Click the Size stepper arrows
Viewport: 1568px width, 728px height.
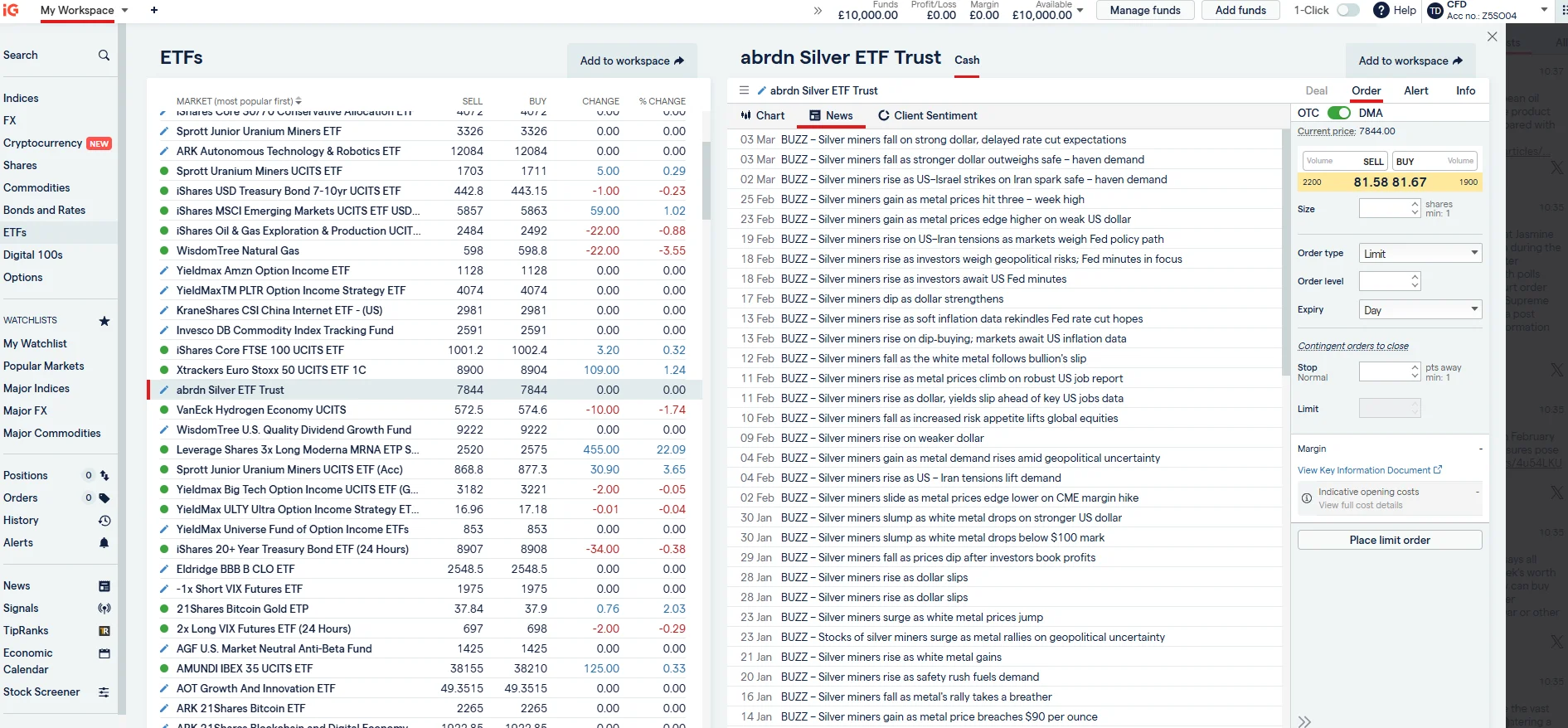point(1415,209)
